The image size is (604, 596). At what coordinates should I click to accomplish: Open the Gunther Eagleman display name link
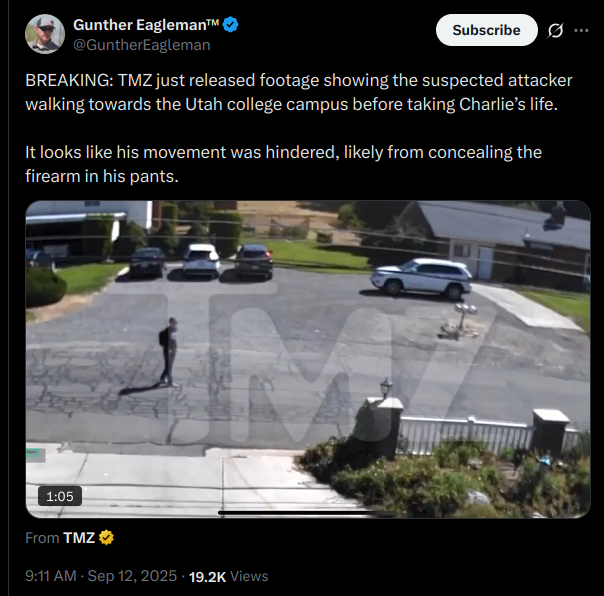pos(146,25)
